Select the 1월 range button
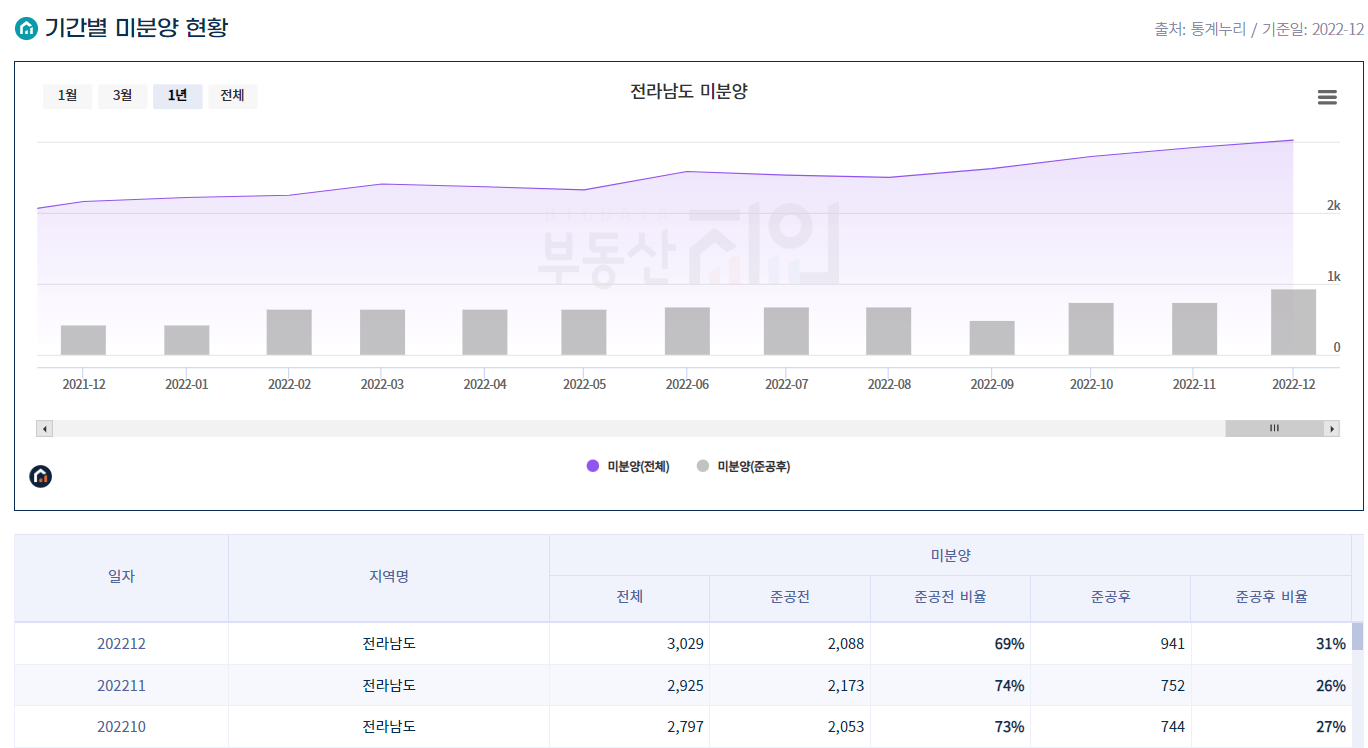Viewport: 1368px width, 748px height. pyautogui.click(x=67, y=96)
